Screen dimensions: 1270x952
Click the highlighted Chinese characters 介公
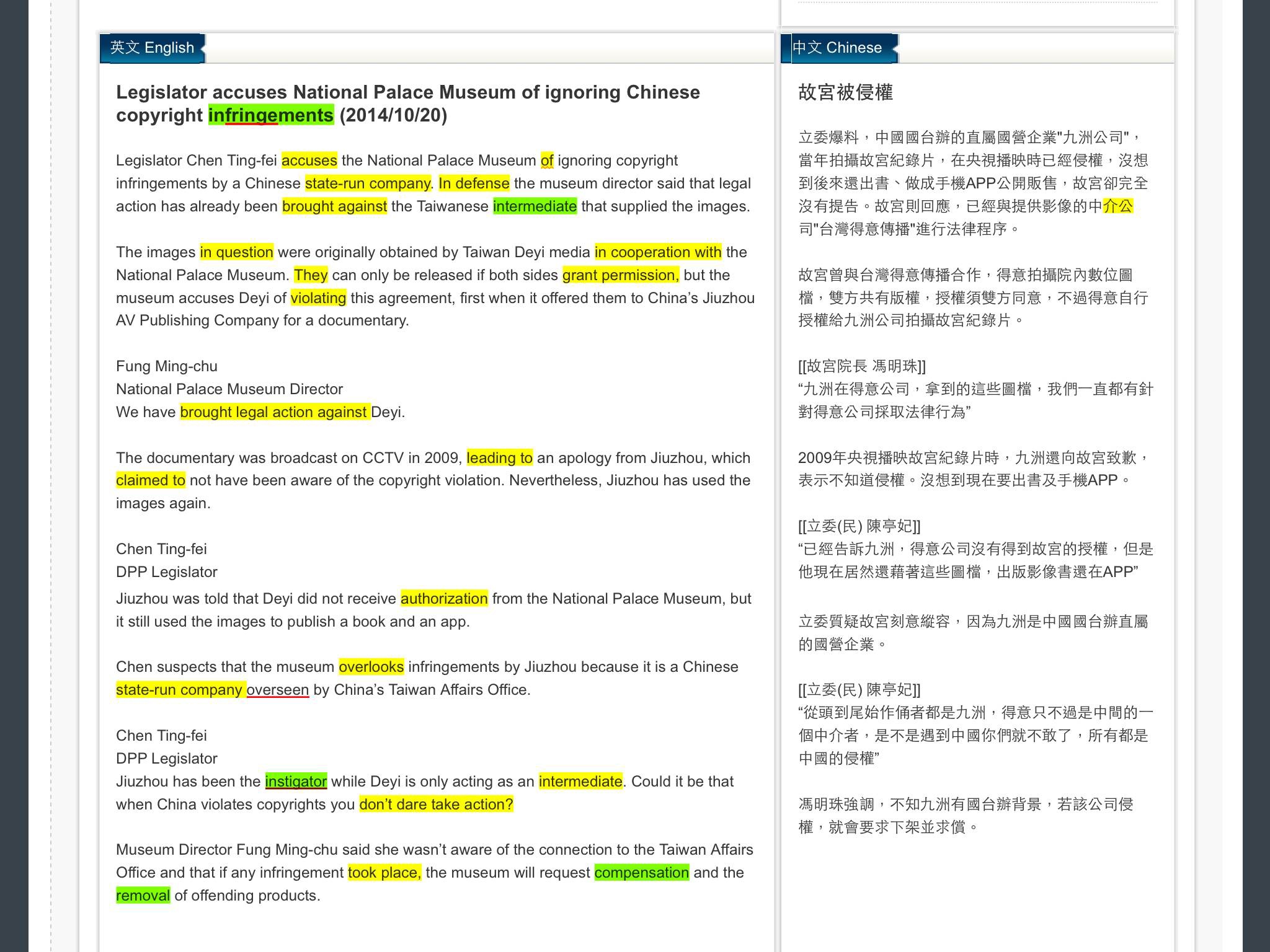pos(1118,206)
